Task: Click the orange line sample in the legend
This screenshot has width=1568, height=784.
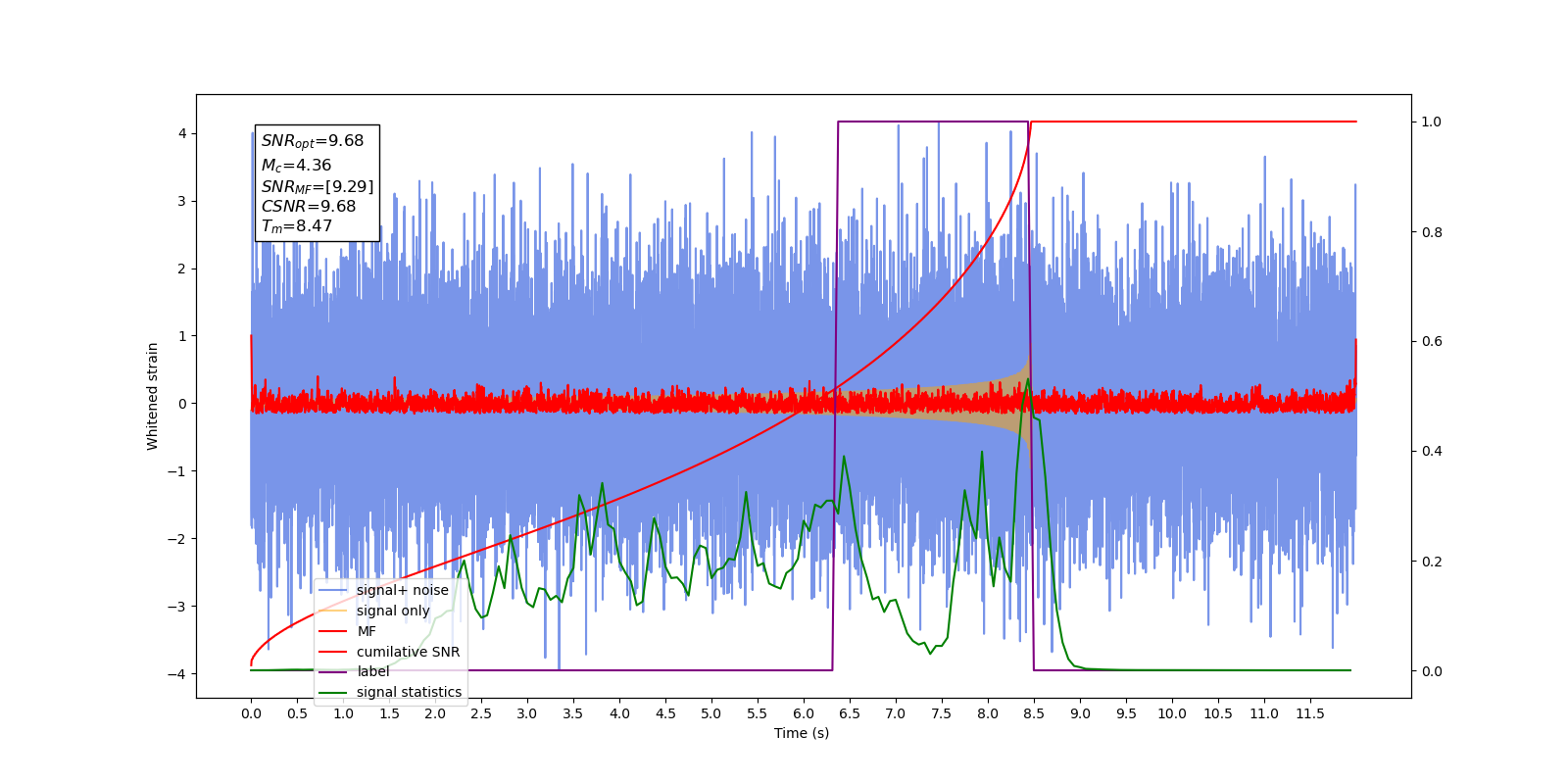Action: [x=333, y=611]
